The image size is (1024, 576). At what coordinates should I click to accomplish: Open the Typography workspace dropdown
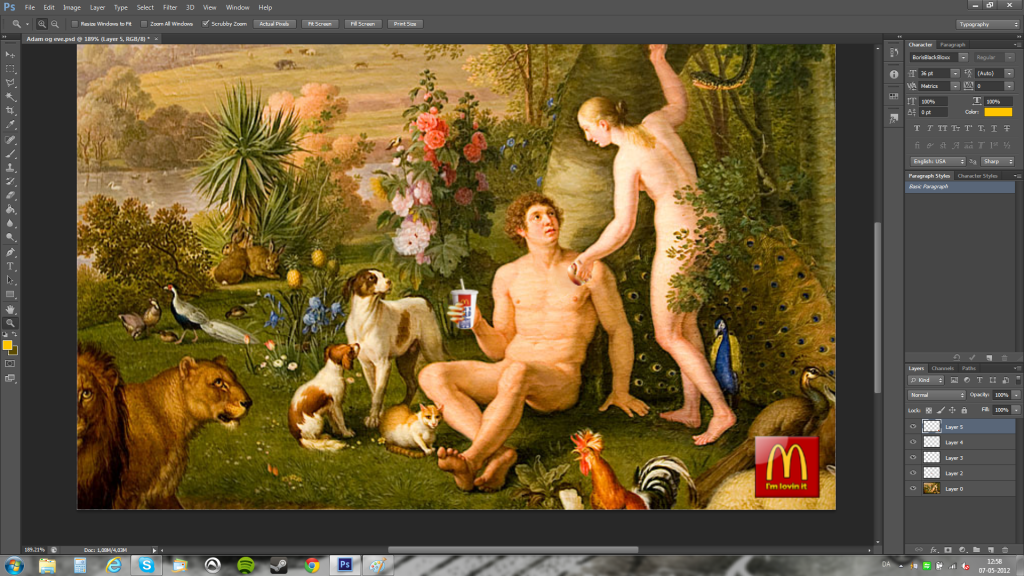coord(988,24)
